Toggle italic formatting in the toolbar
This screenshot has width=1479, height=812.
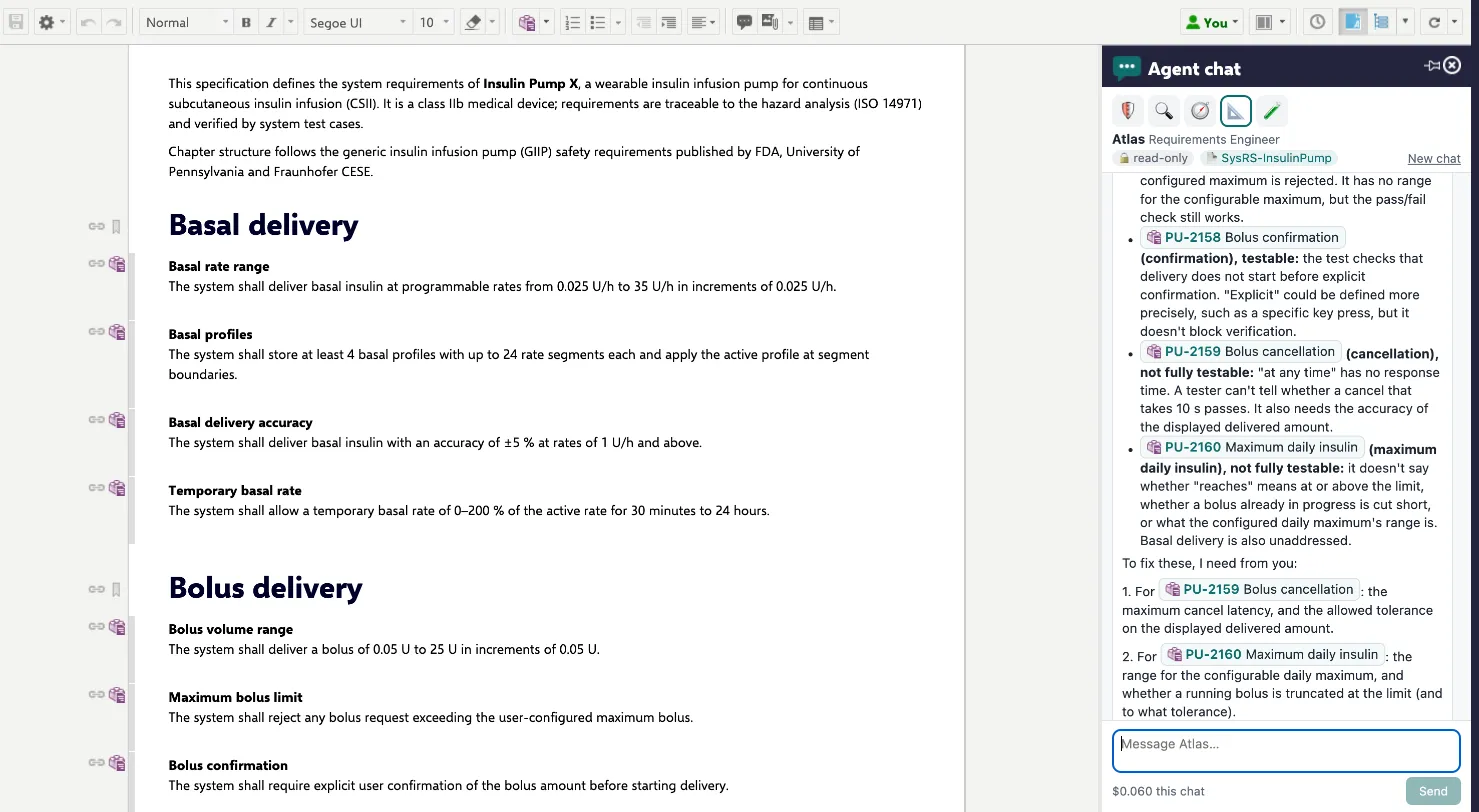(x=270, y=22)
